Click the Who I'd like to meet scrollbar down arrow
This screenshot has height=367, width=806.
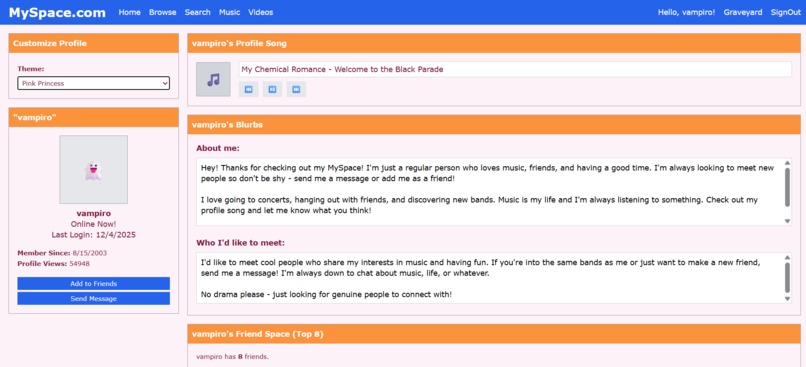pos(787,299)
